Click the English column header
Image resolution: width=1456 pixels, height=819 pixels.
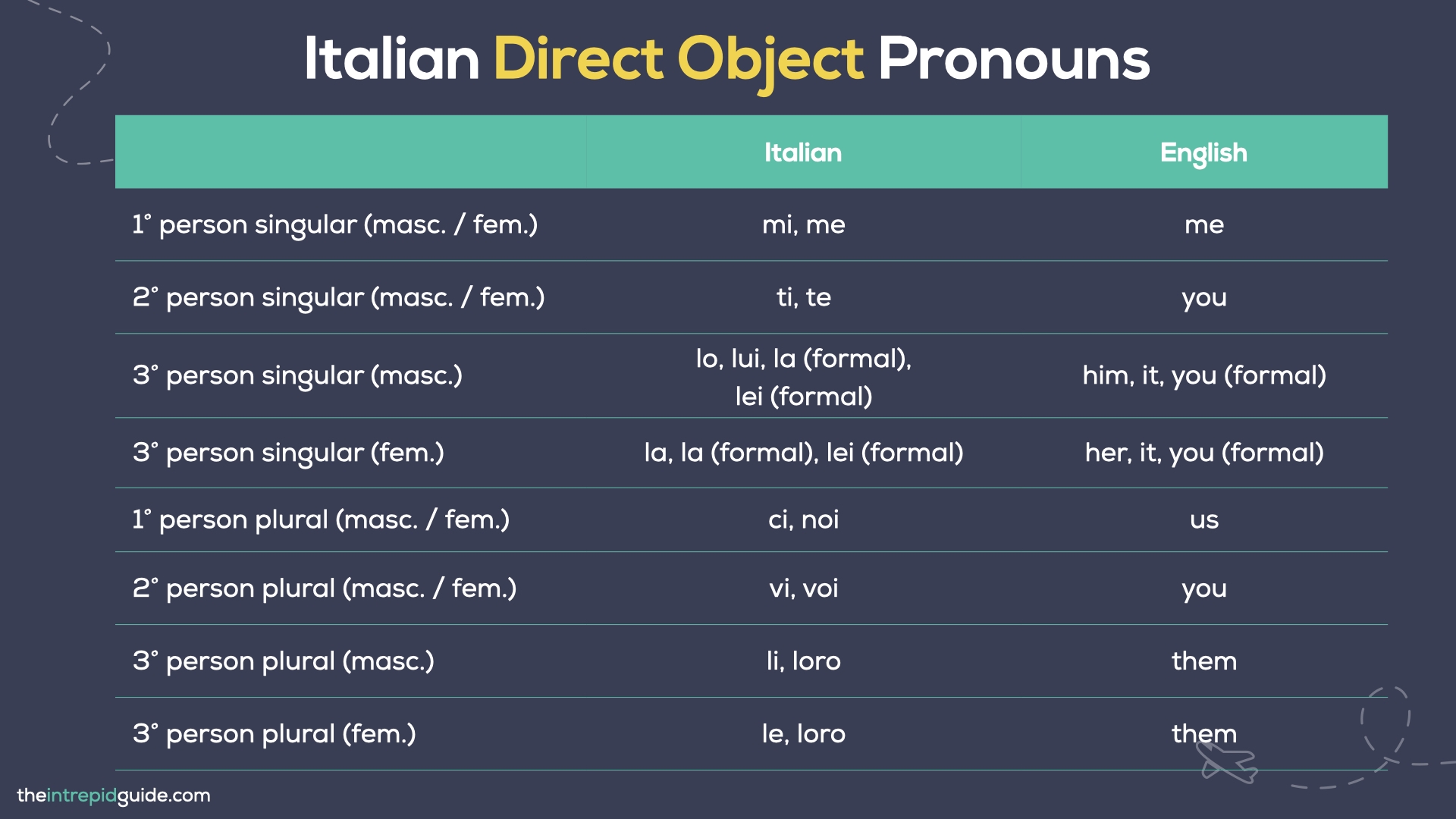tap(1203, 152)
